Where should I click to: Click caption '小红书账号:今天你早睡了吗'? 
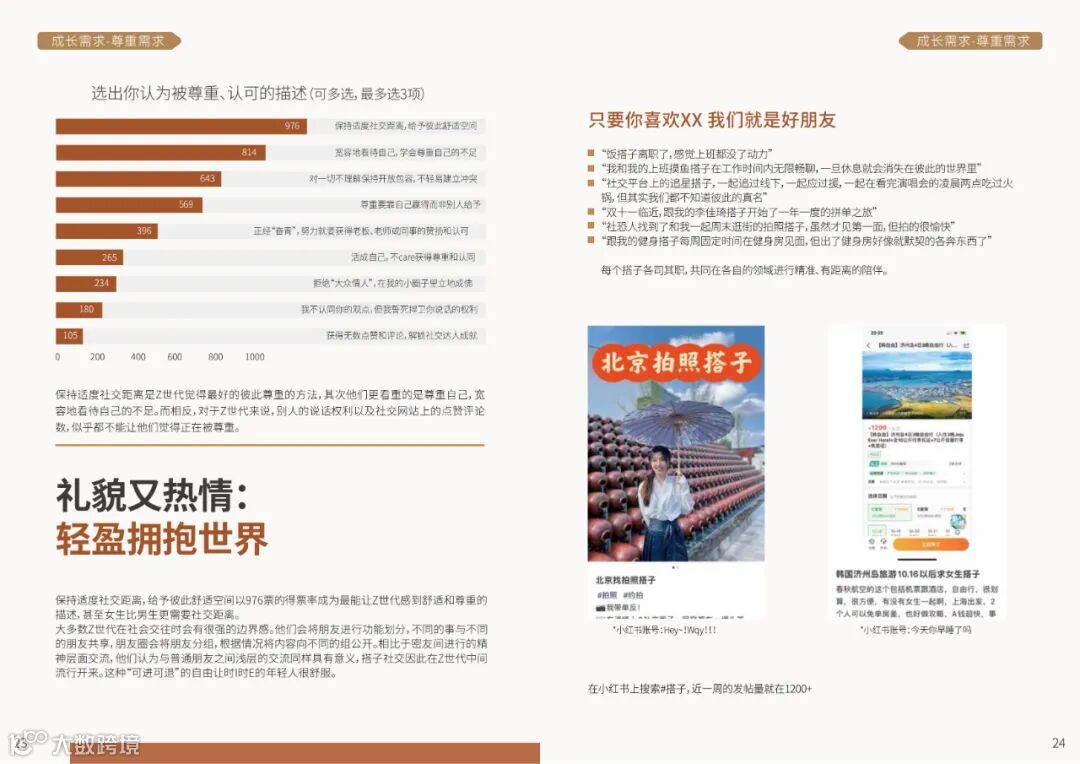click(915, 630)
